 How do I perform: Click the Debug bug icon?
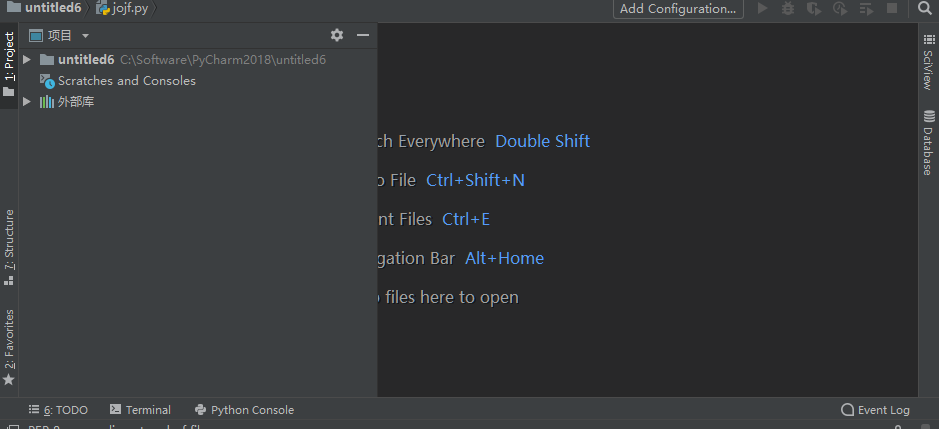789,9
